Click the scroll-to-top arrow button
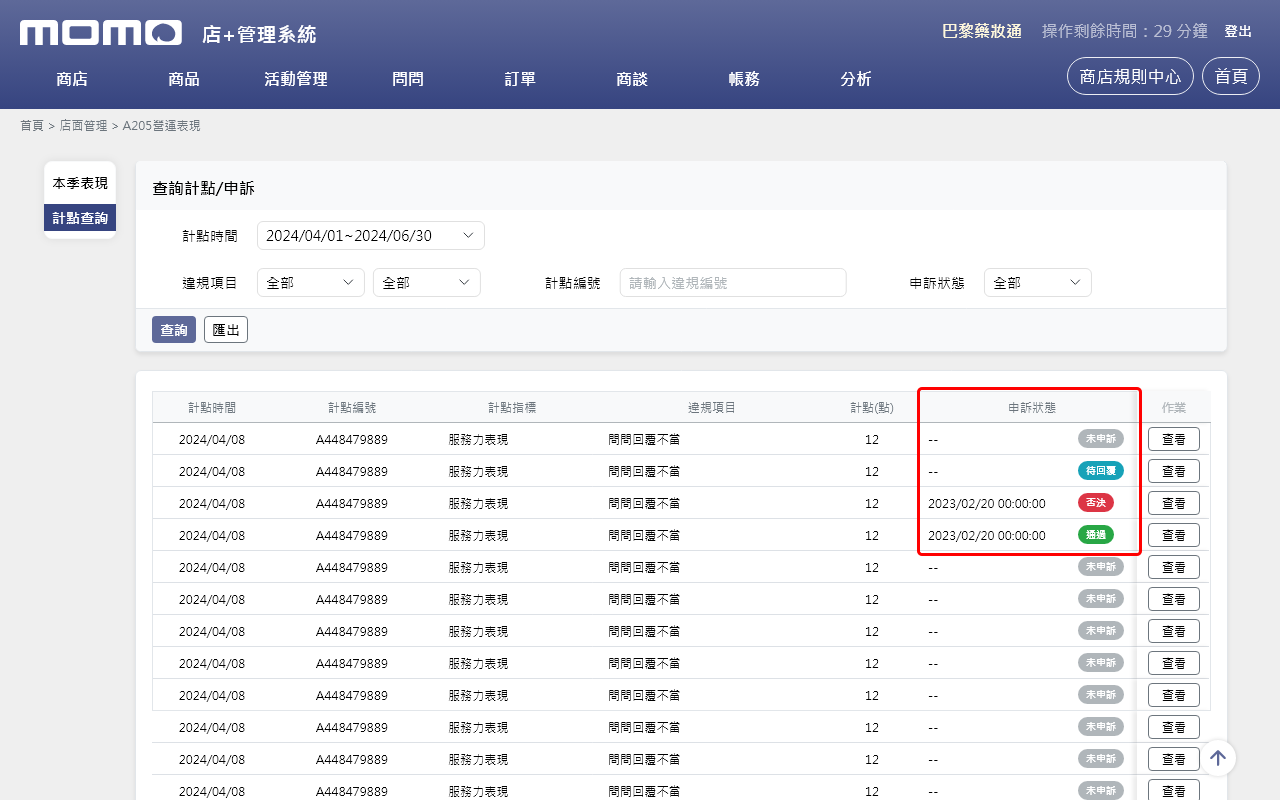The image size is (1280, 800). coord(1217,758)
